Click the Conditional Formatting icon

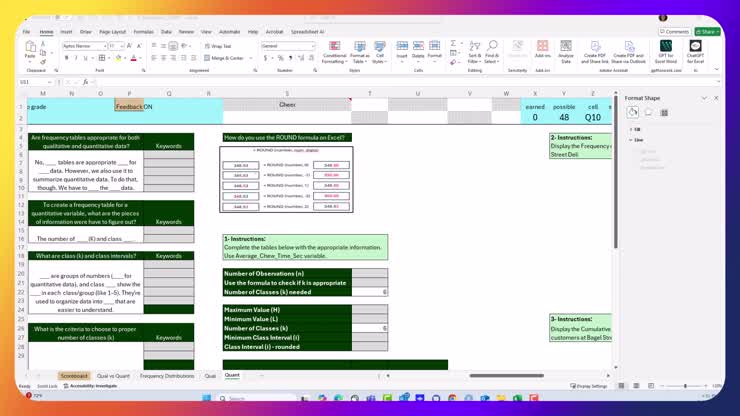[334, 50]
